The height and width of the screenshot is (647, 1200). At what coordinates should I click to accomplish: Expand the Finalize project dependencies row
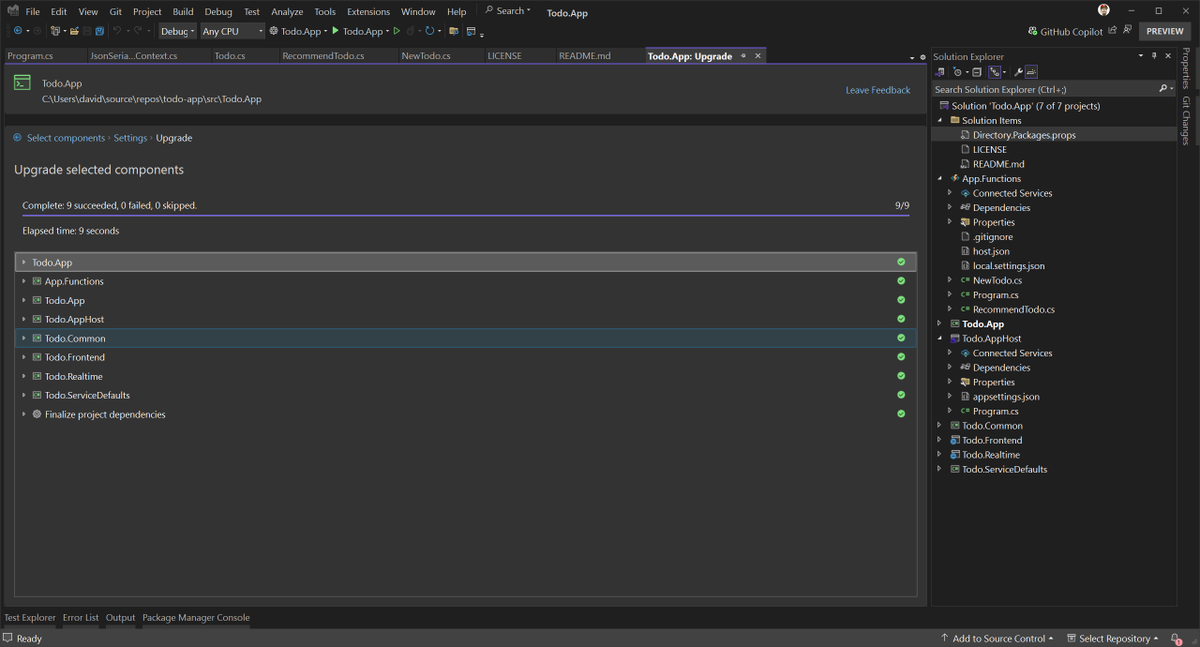pos(24,414)
